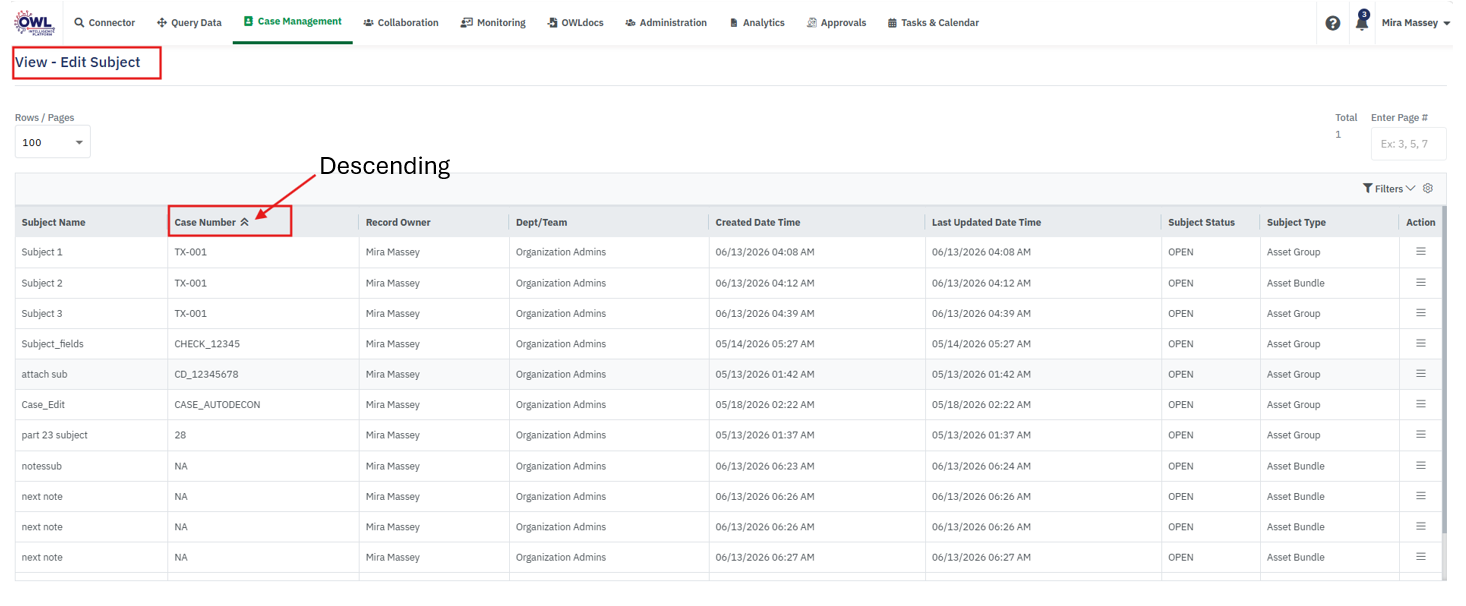Click case number 28 cell
This screenshot has width=1466, height=606.
pyautogui.click(x=180, y=435)
